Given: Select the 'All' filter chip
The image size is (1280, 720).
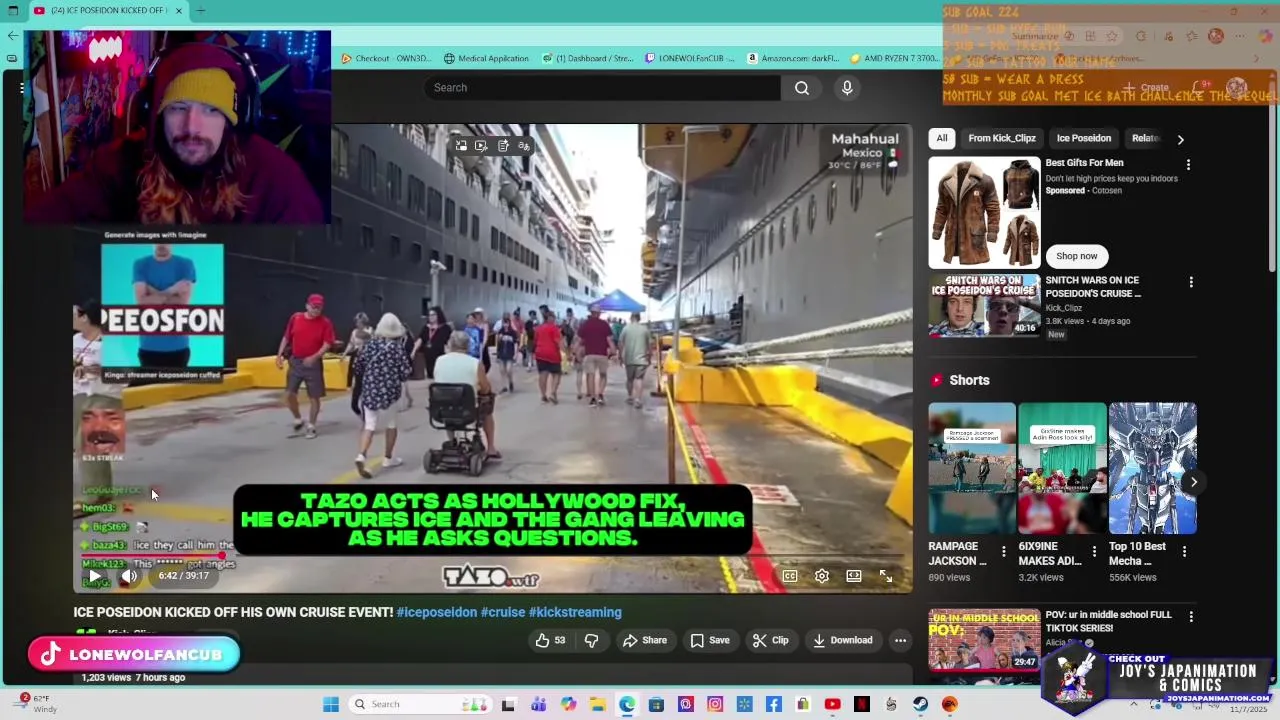Looking at the screenshot, I should pos(942,138).
